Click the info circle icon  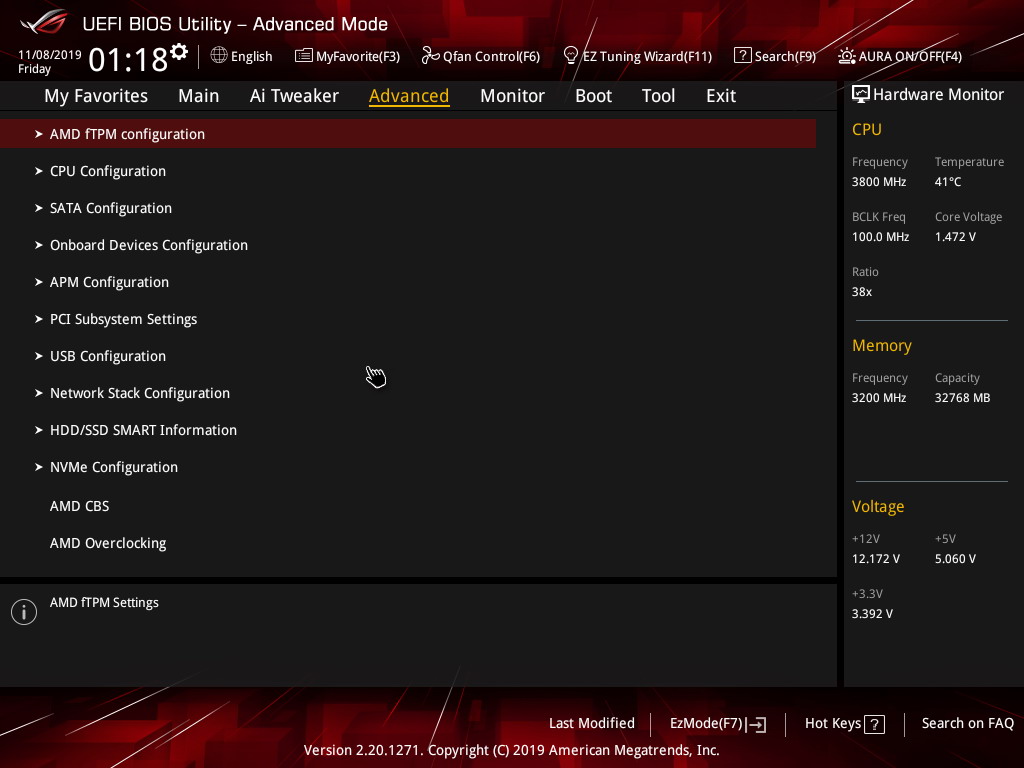[24, 612]
